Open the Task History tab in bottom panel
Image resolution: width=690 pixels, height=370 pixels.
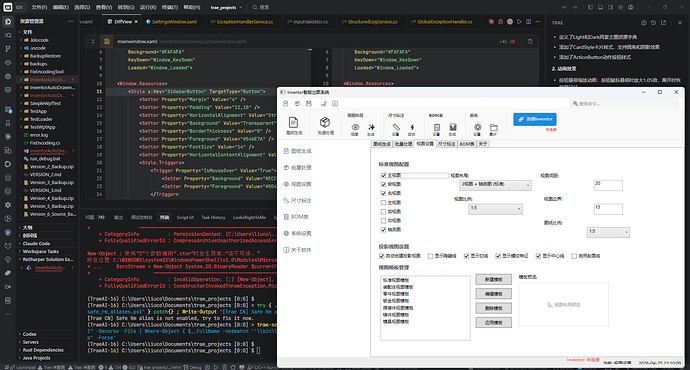tap(213, 217)
